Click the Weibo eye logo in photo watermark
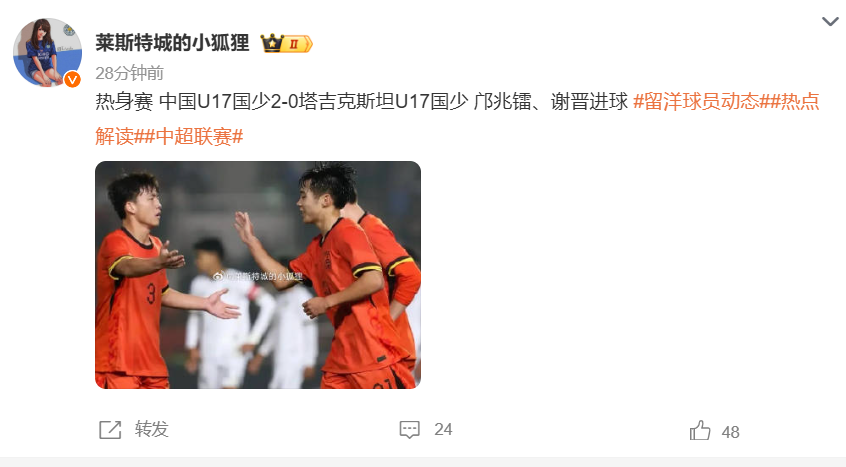846x467 pixels. pyautogui.click(x=217, y=276)
